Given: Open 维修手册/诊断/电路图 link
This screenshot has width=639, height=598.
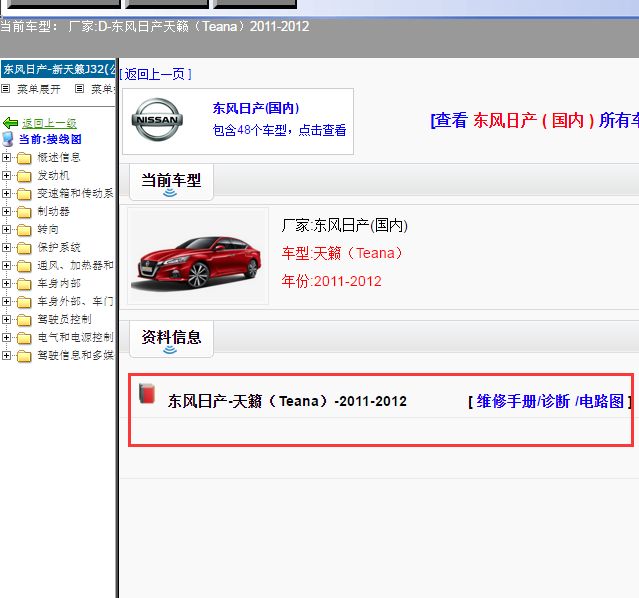Looking at the screenshot, I should (550, 402).
